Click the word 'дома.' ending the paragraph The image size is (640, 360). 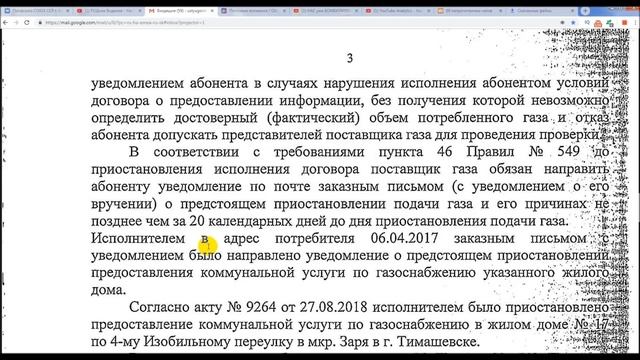(x=108, y=290)
